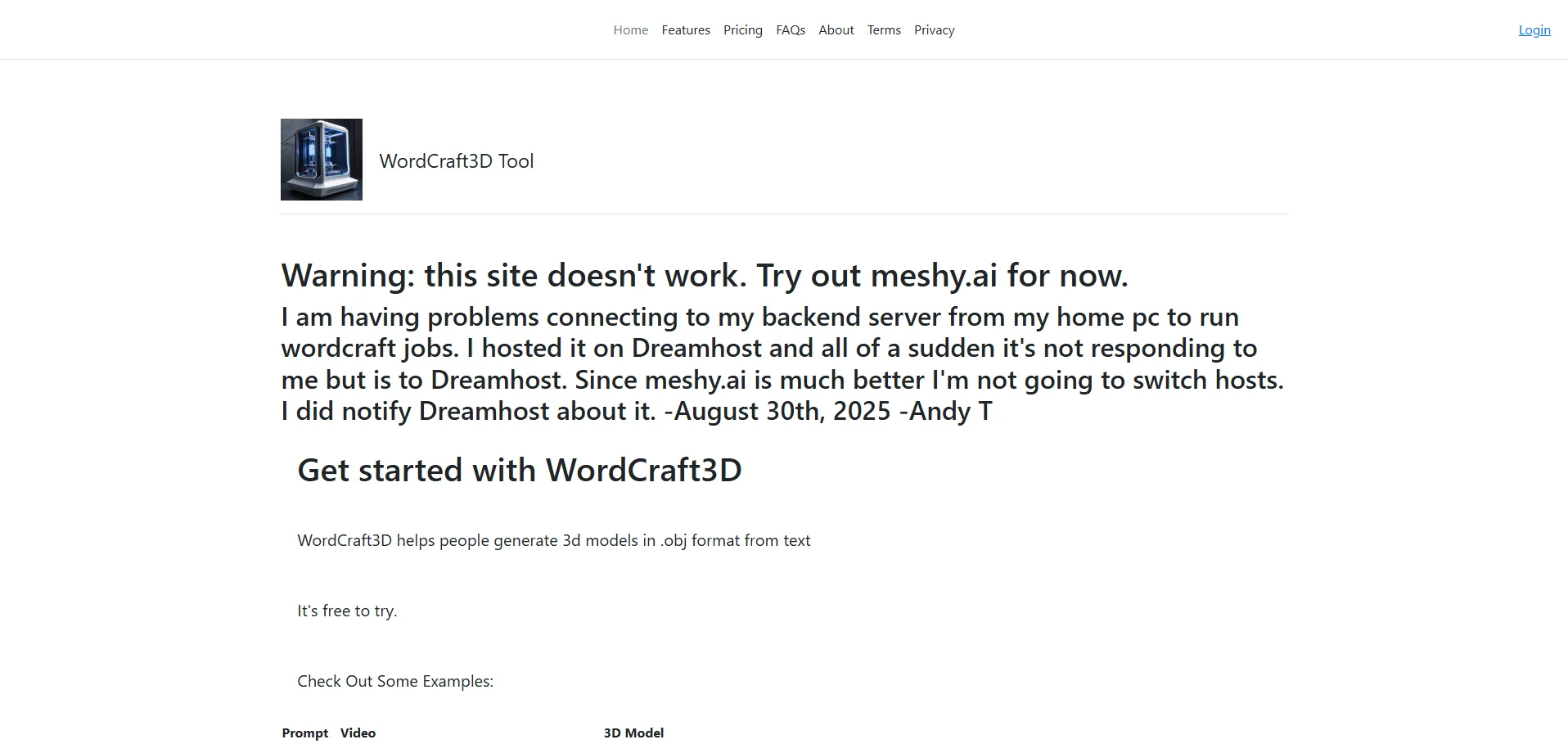Click the warning heading mentioning meshy.ai

[x=704, y=276]
